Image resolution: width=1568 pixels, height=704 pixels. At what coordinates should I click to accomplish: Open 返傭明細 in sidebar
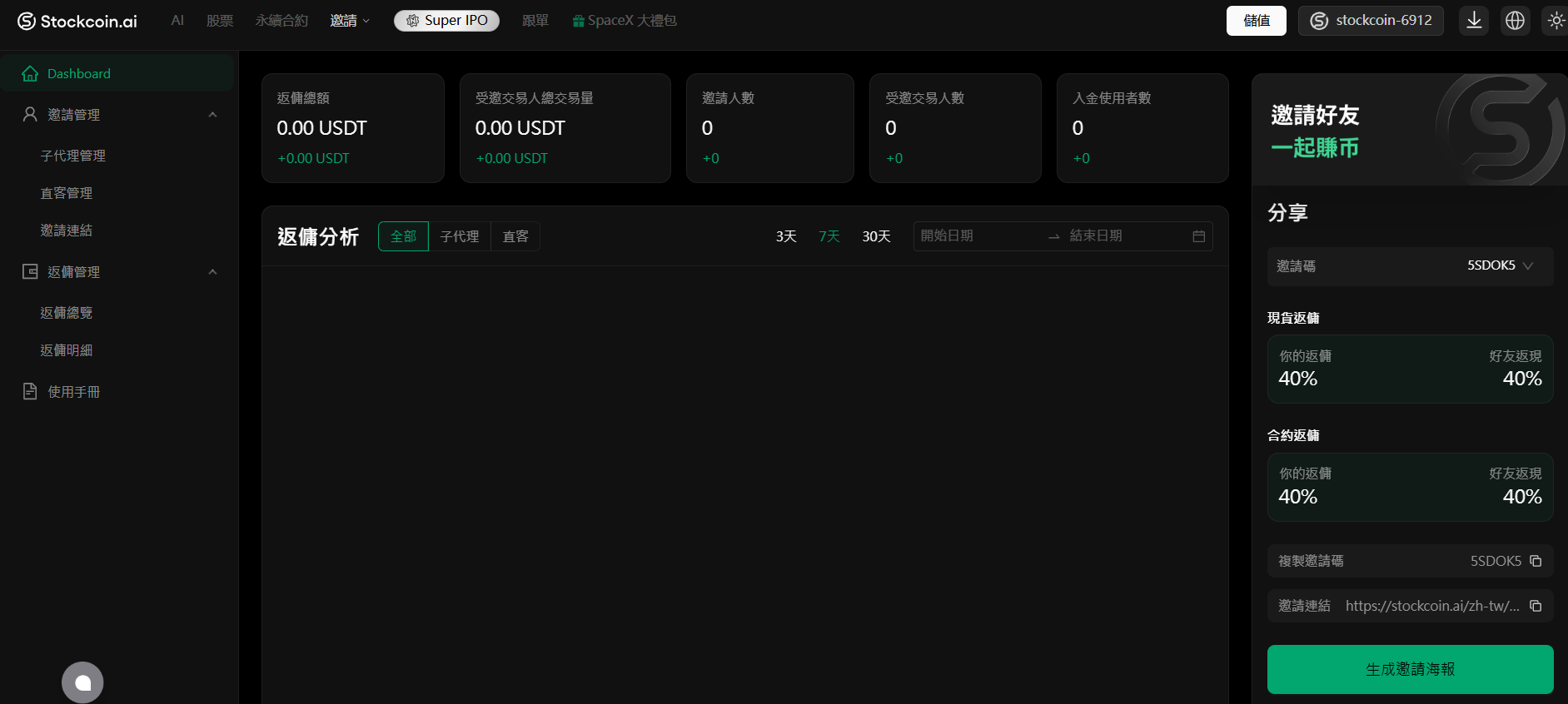click(x=67, y=350)
